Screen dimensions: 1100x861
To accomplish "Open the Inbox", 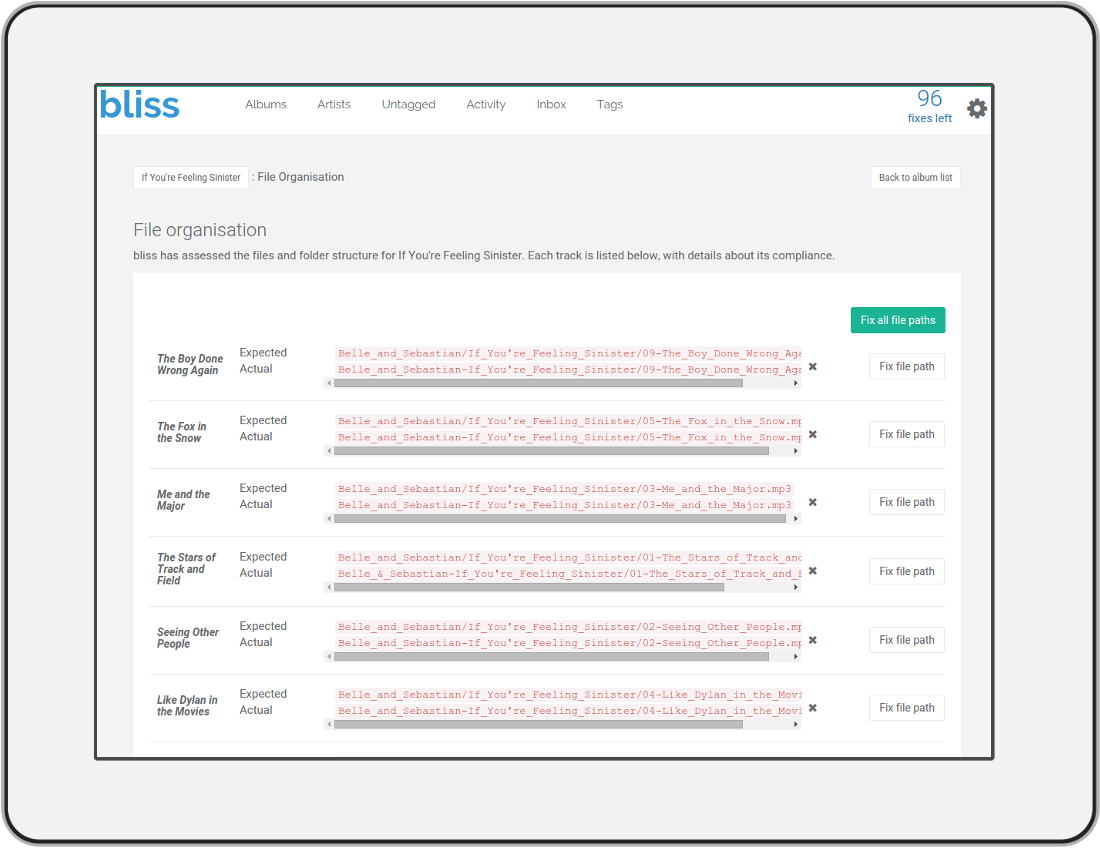I will (551, 105).
